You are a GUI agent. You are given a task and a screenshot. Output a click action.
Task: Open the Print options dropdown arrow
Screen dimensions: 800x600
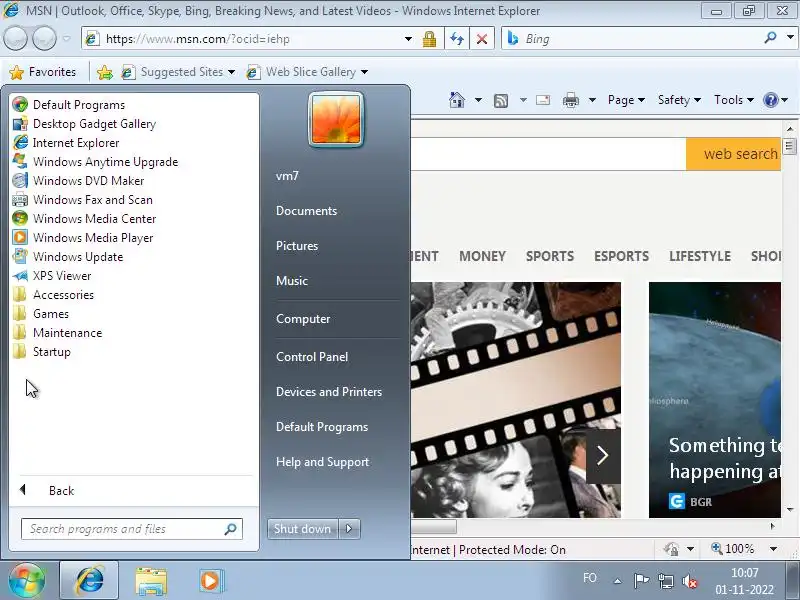592,100
